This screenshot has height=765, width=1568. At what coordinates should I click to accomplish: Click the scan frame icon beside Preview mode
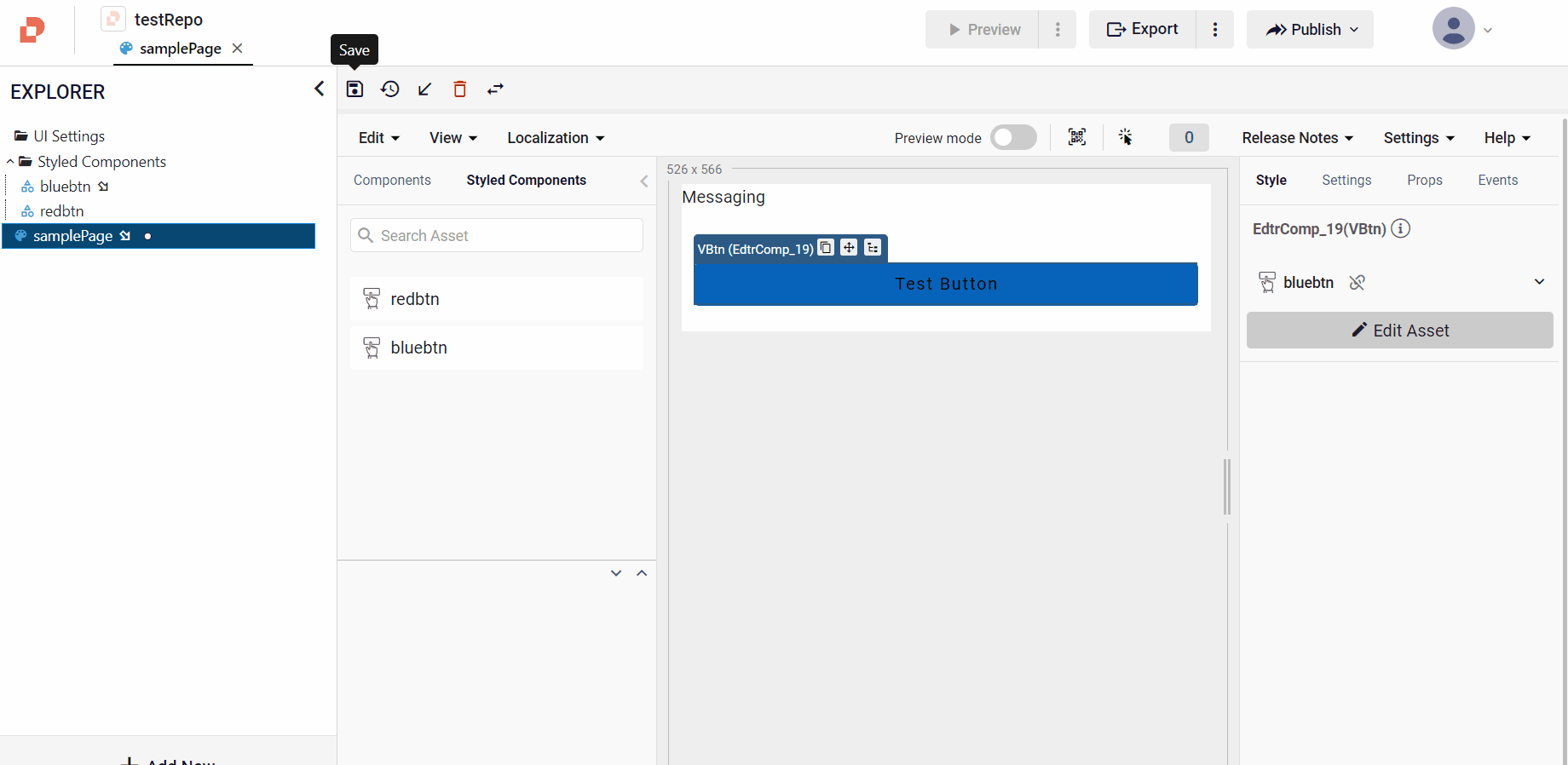click(x=1077, y=137)
